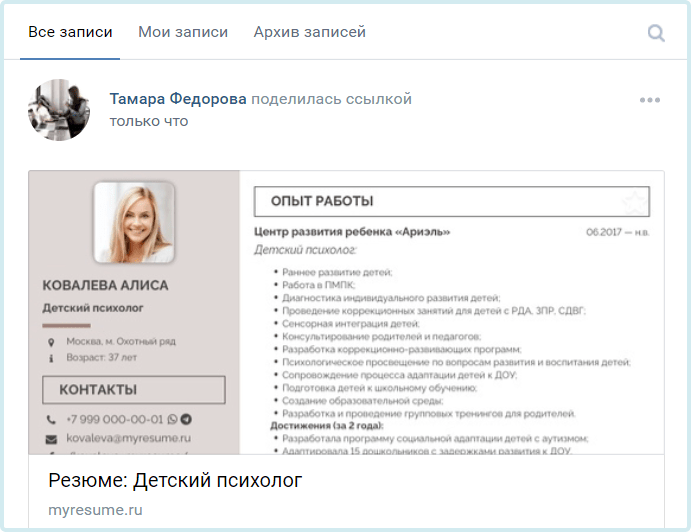This screenshot has width=691, height=532.
Task: Click Подготовка детей к школьному обучению bullet
Action: 379,388
